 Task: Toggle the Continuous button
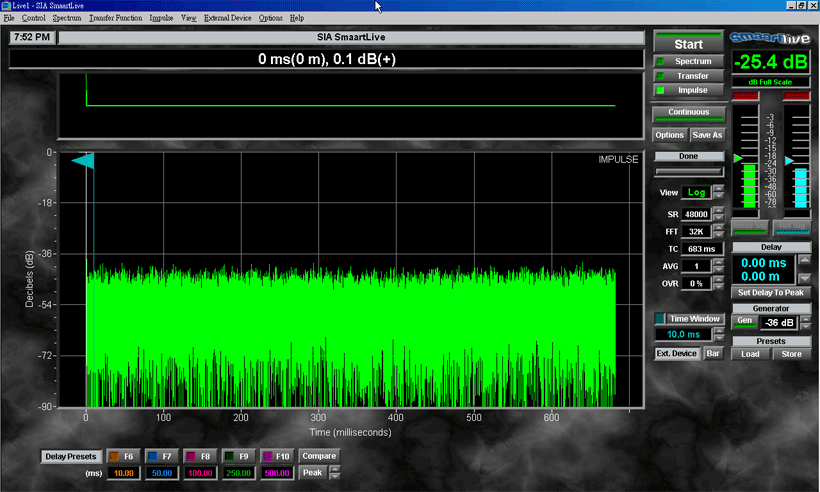pos(688,113)
